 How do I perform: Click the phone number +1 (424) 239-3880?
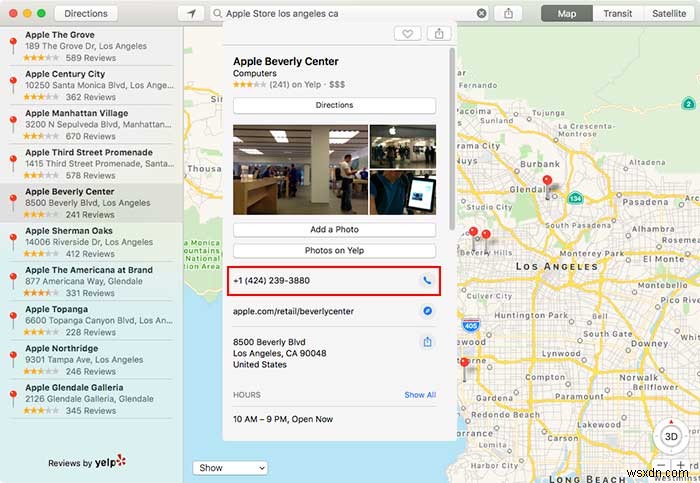[x=271, y=280]
